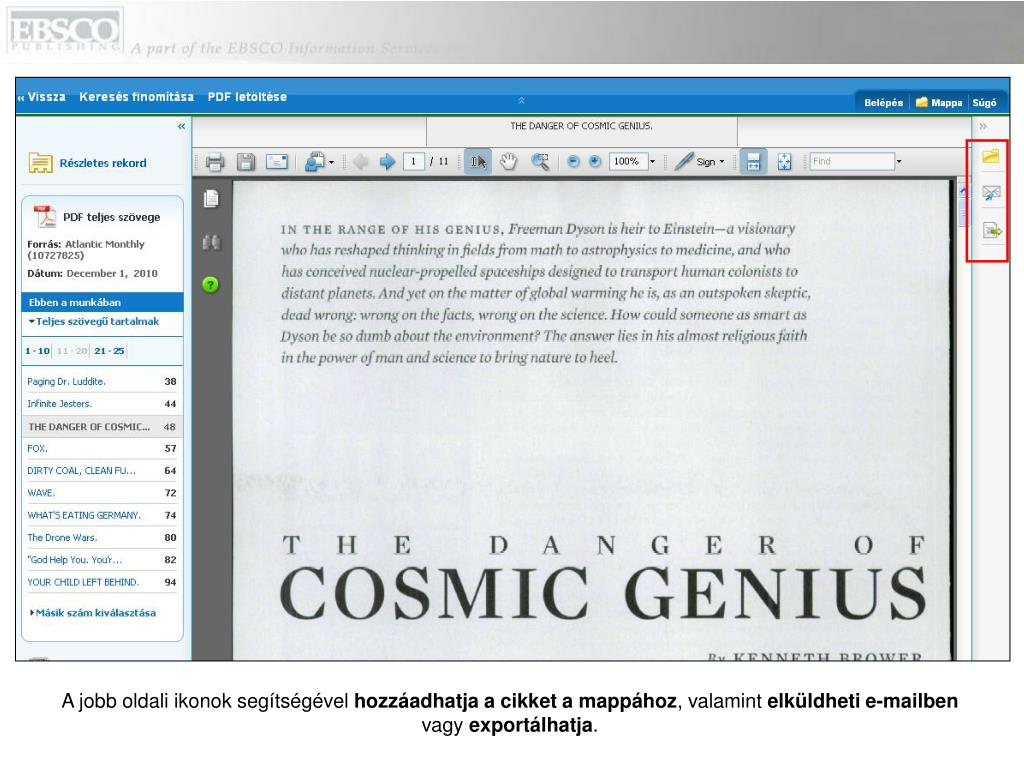Viewport: 1024px width, 768px height.
Task: Open the collaborate dropdown arrow
Action: tap(331, 162)
